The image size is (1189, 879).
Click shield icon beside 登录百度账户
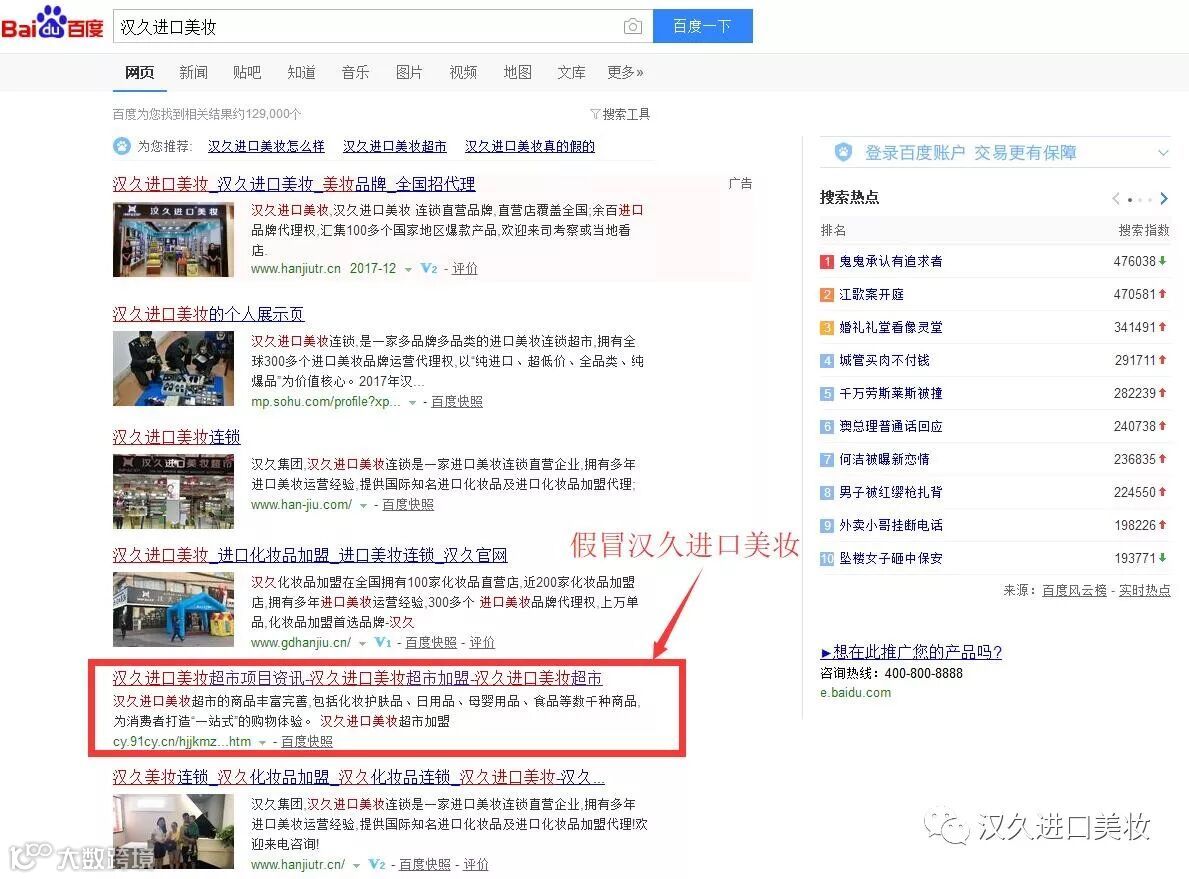[x=843, y=152]
